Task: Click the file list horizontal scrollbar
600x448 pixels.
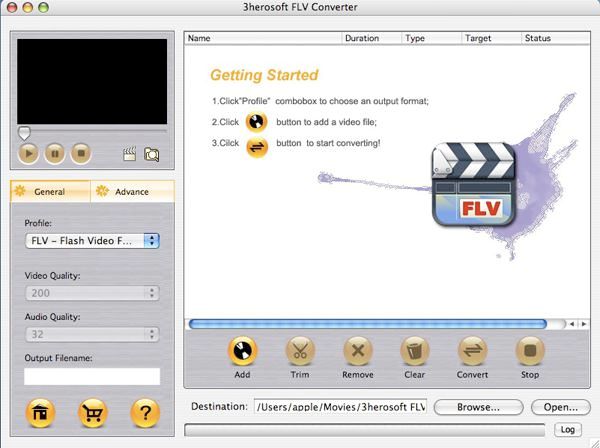Action: tap(368, 324)
